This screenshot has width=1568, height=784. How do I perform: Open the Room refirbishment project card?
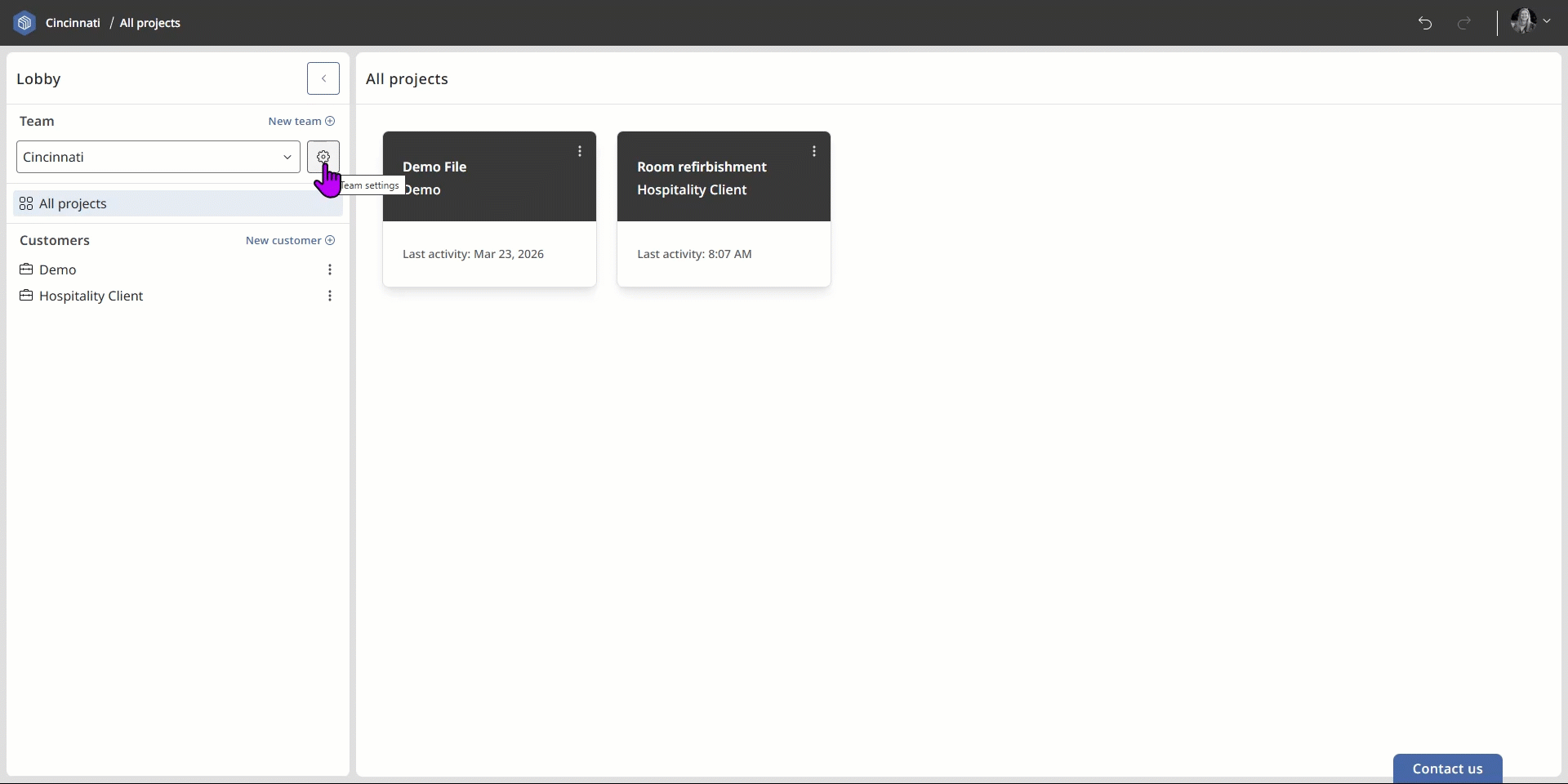(724, 209)
